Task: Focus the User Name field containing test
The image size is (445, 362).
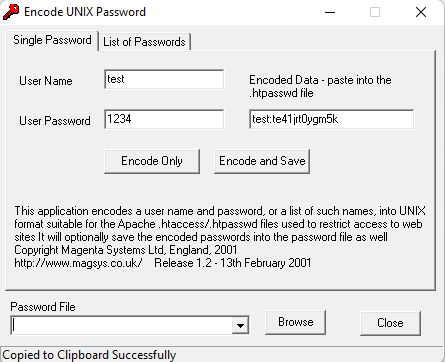Action: click(x=164, y=79)
